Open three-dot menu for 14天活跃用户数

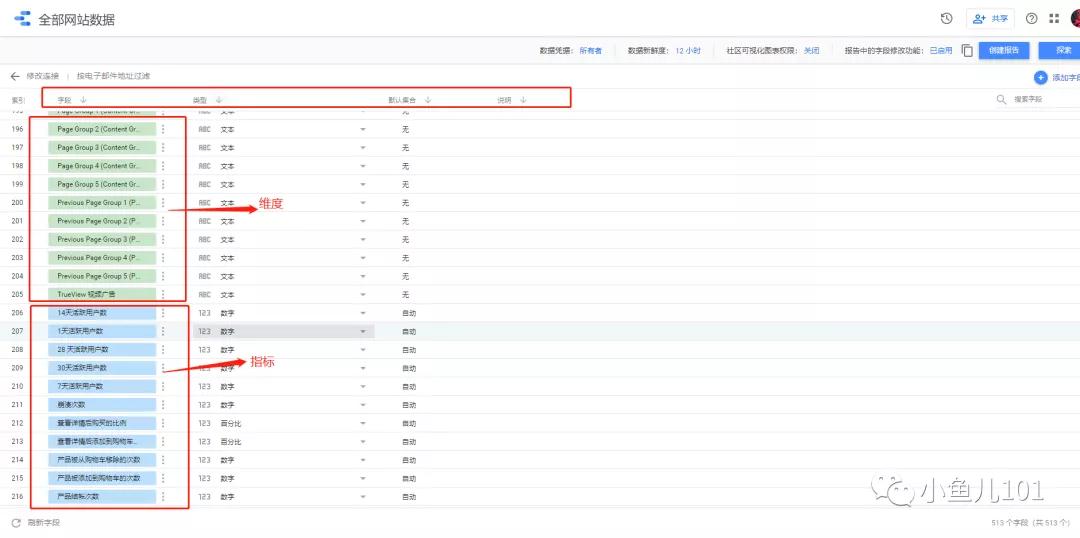point(163,313)
